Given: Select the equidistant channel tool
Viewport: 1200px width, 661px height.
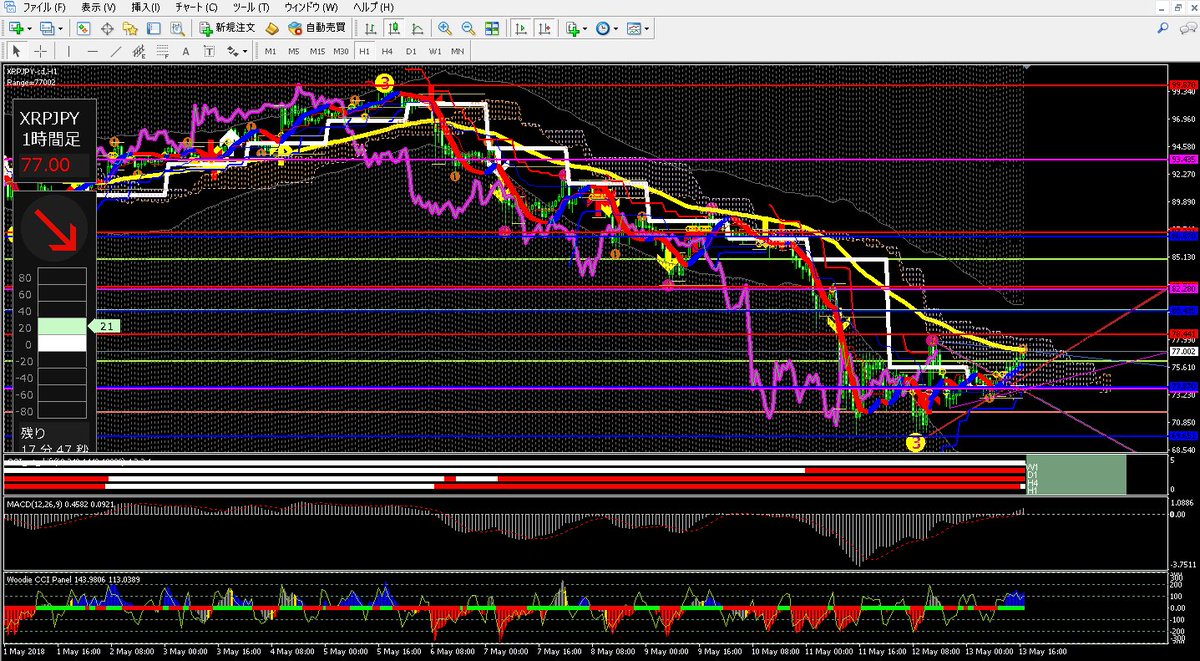Looking at the screenshot, I should coord(139,51).
